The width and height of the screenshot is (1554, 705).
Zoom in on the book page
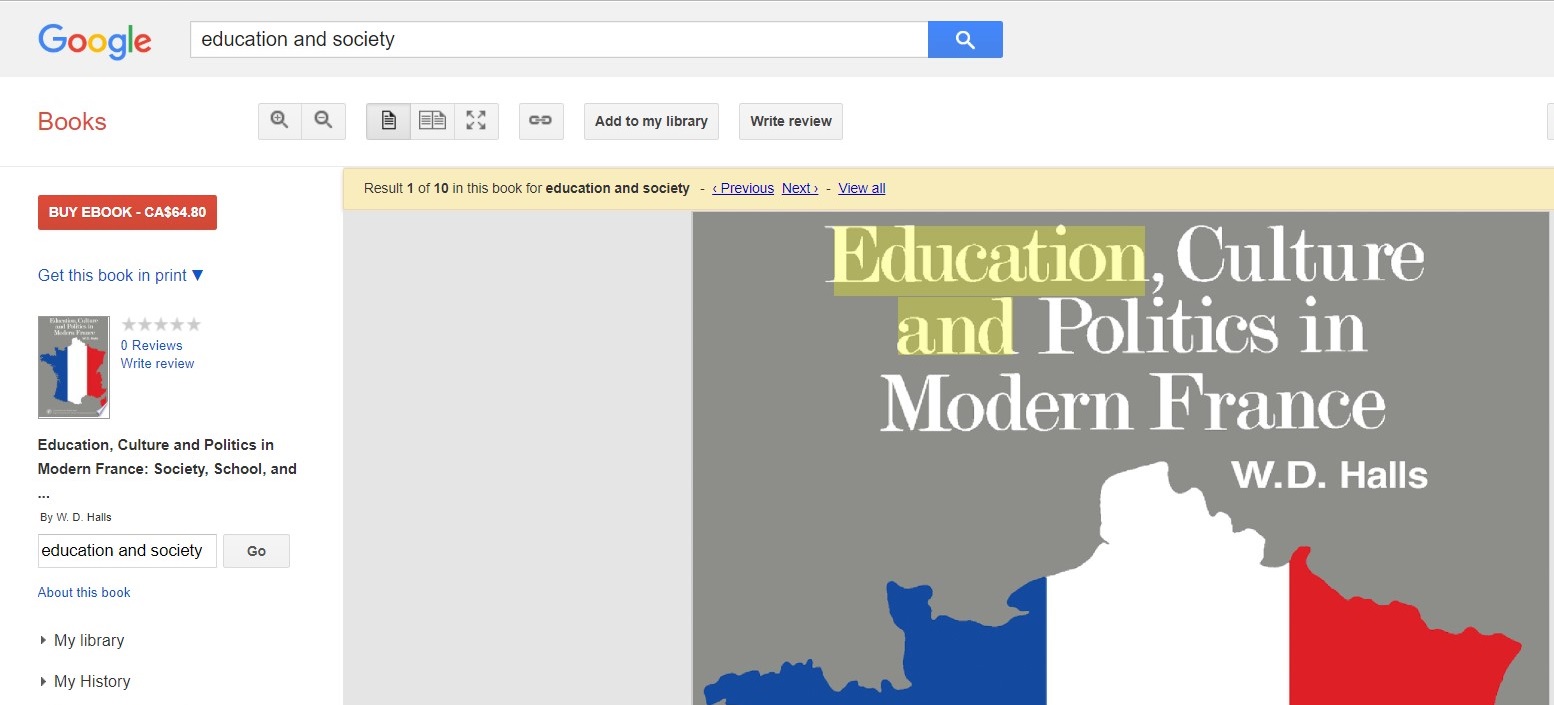279,120
